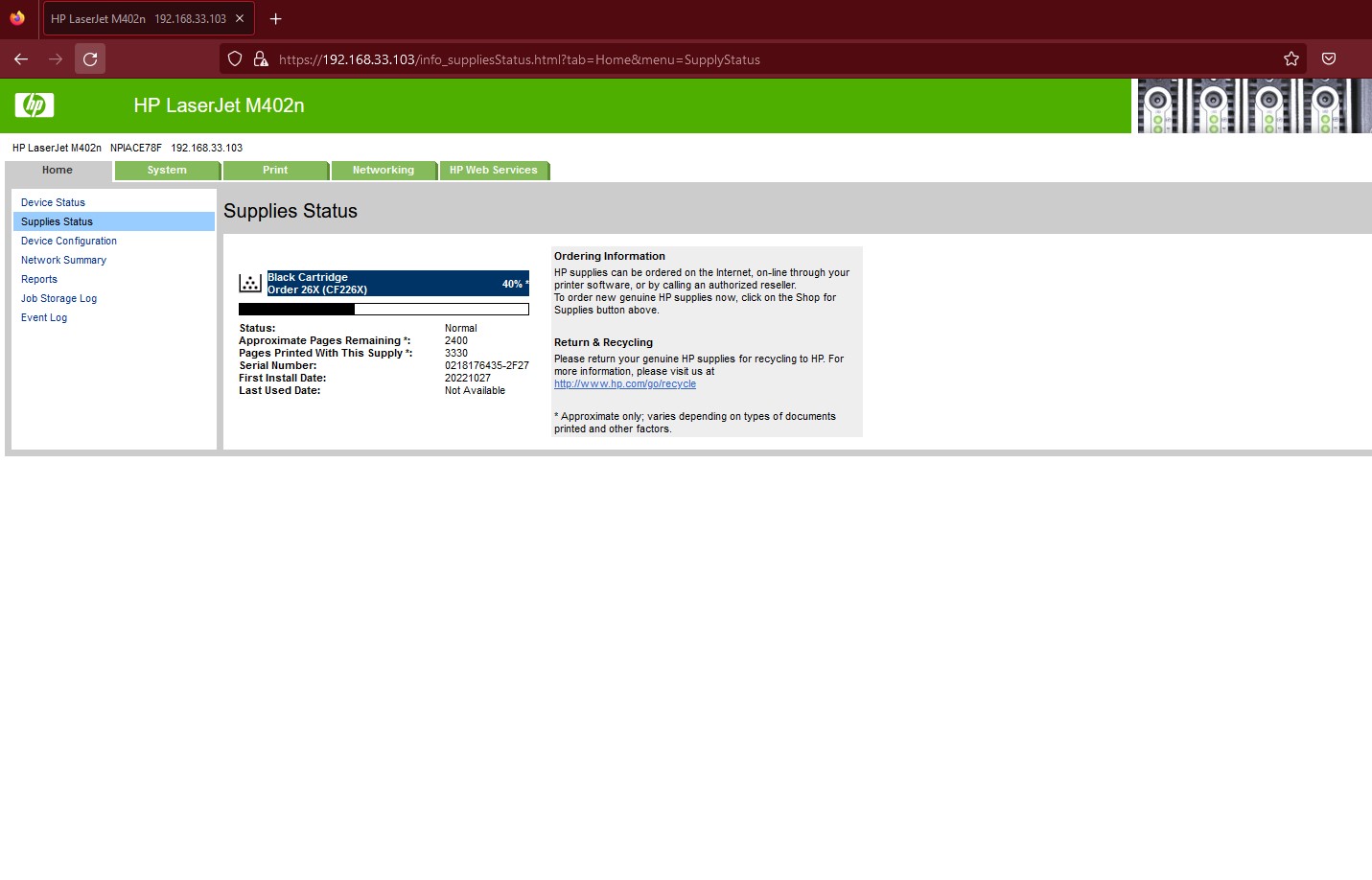Go to Device Configuration page
The image size is (1372, 880).
pyautogui.click(x=69, y=242)
